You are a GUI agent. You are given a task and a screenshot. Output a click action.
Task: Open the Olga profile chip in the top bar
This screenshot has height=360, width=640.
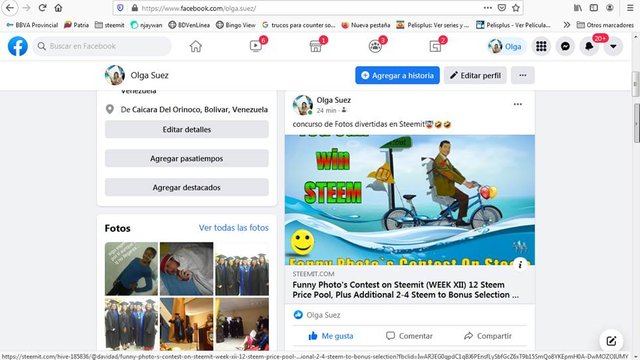(506, 46)
